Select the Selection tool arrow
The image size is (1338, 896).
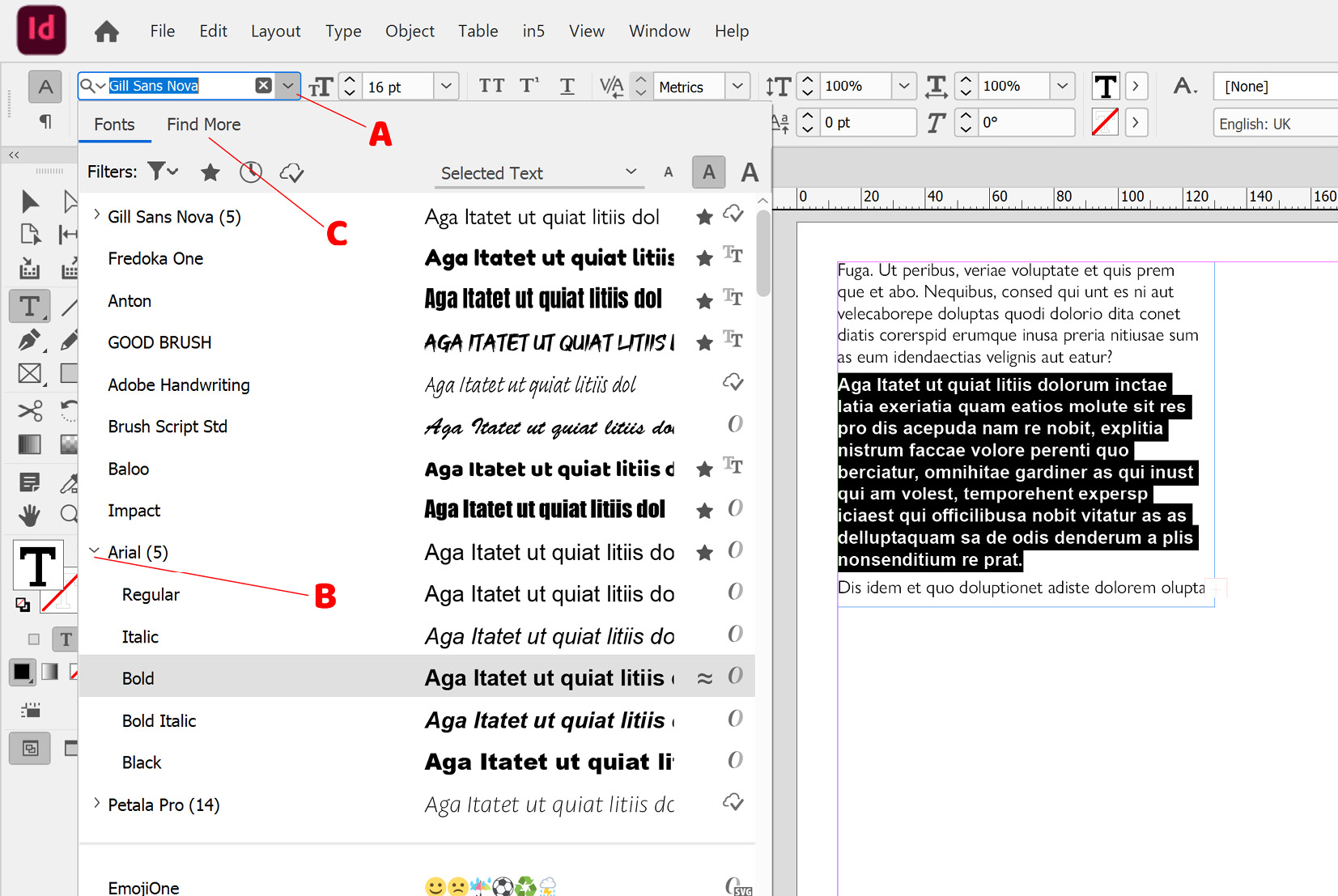(30, 201)
